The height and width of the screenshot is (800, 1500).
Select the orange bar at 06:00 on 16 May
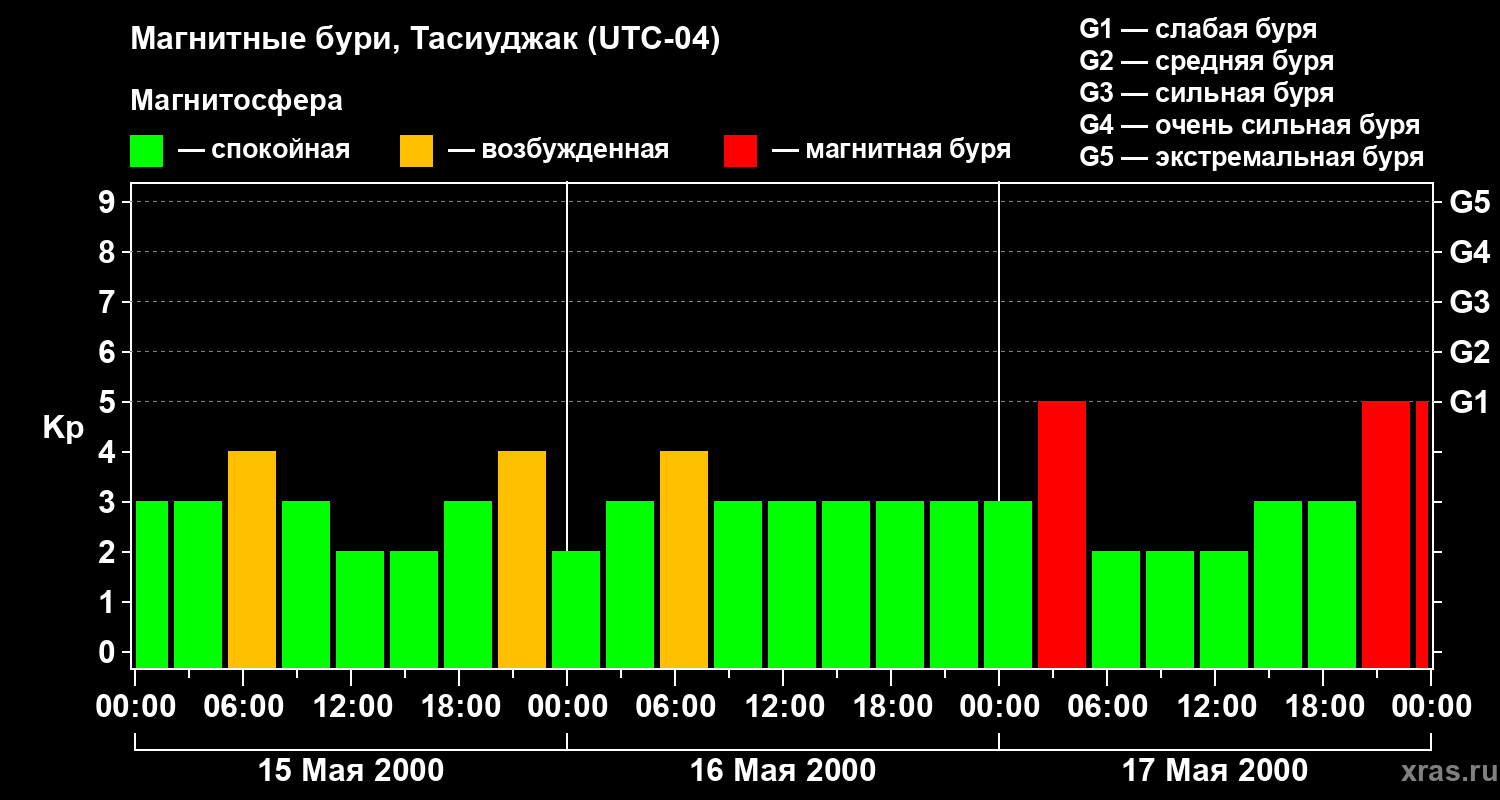coord(684,560)
